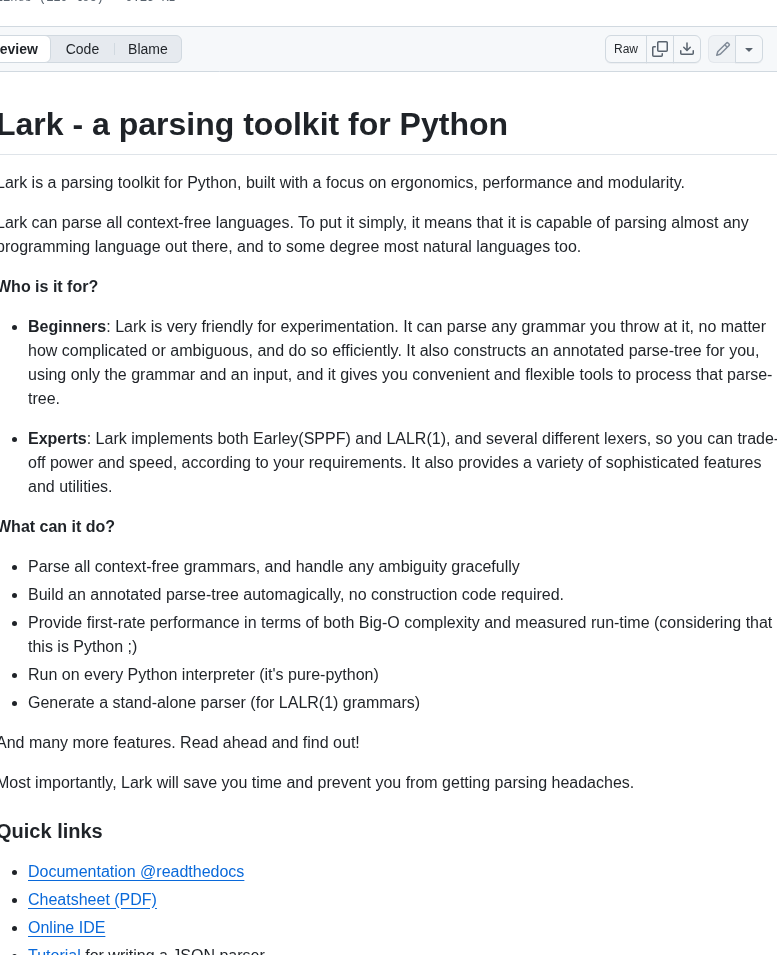The image size is (777, 955).
Task: Open the Online IDE link
Action: (66, 927)
